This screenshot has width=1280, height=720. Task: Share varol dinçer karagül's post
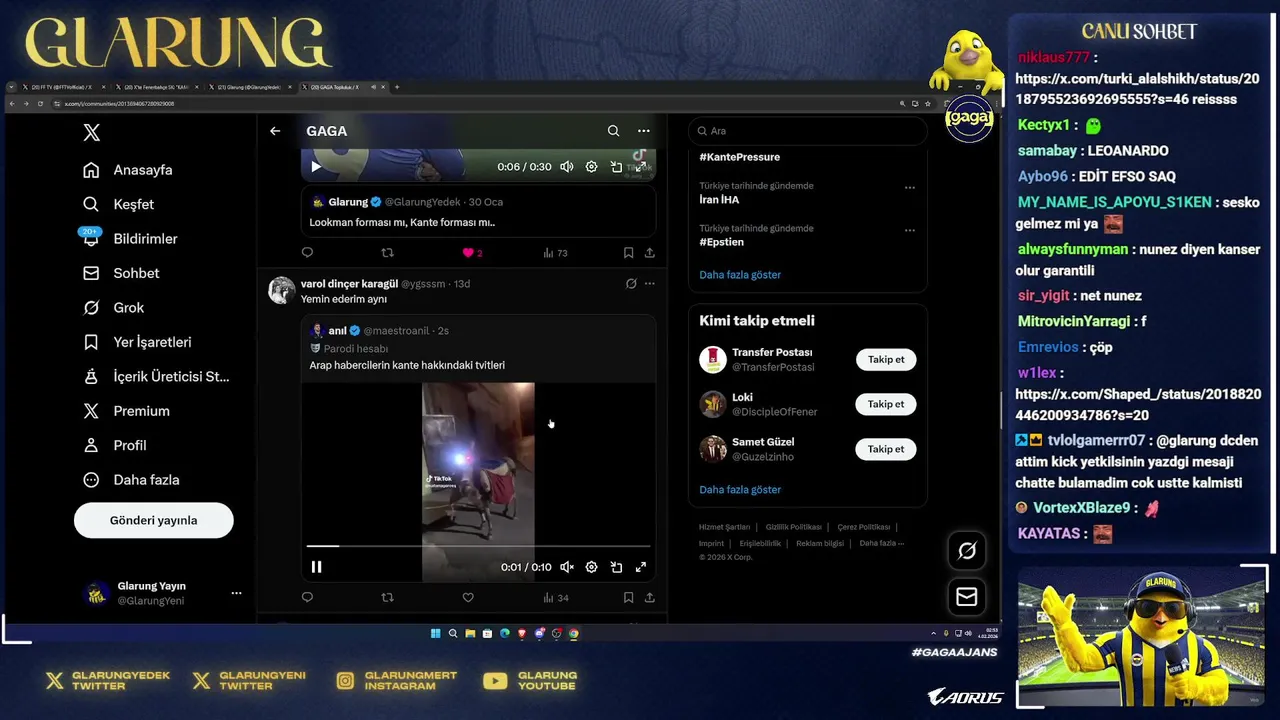(x=649, y=598)
